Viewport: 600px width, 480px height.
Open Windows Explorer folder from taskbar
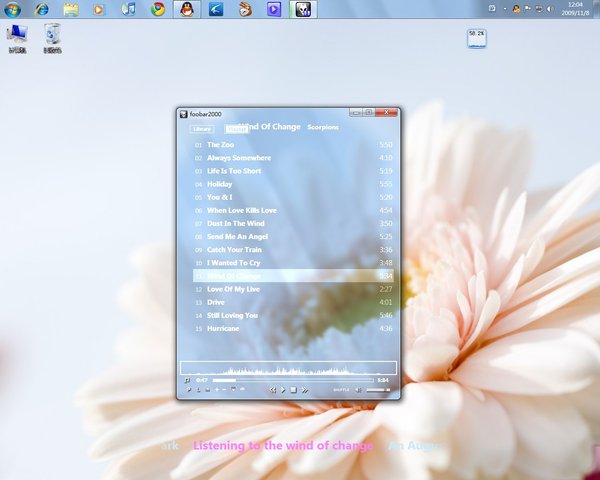(71, 9)
